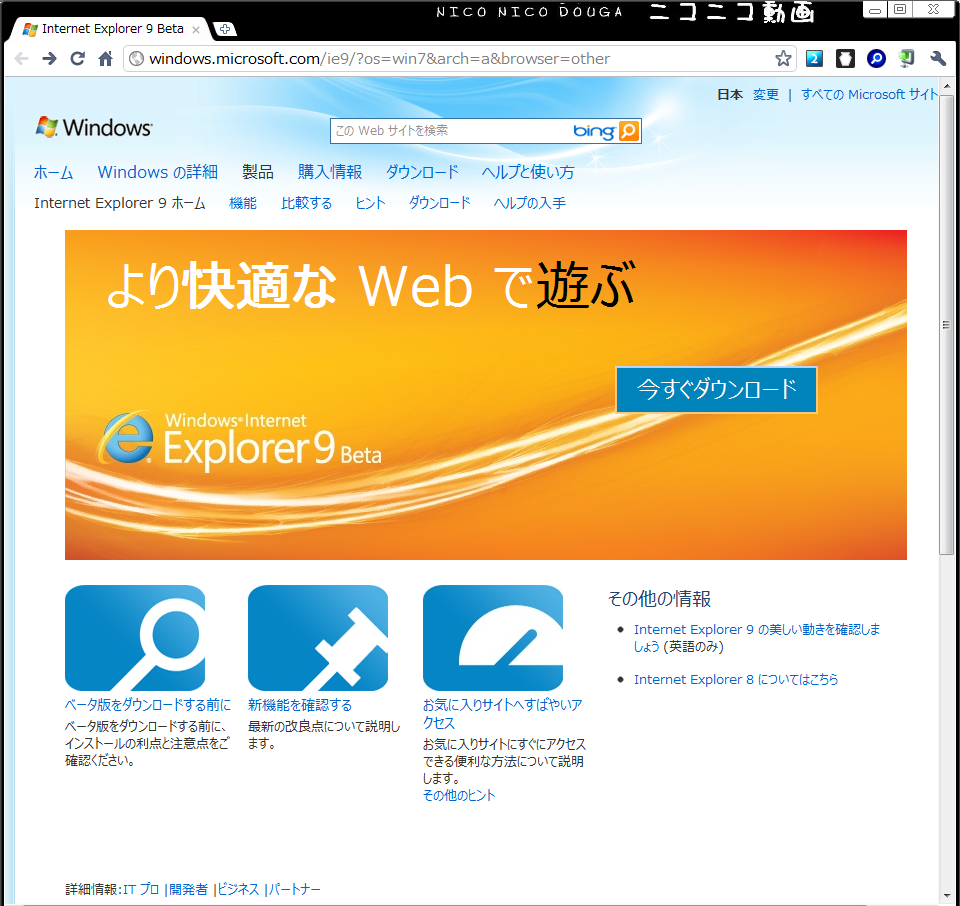Click the 今すぐダウンロード button
The image size is (960, 906).
click(716, 390)
